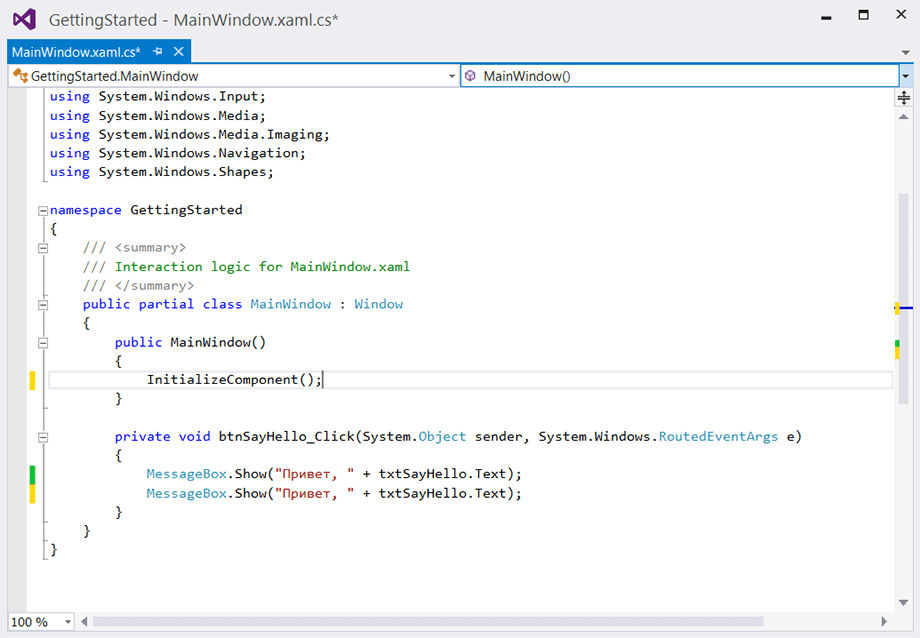Click the vertical scrollbar thumb
The image size is (920, 638).
904,298
